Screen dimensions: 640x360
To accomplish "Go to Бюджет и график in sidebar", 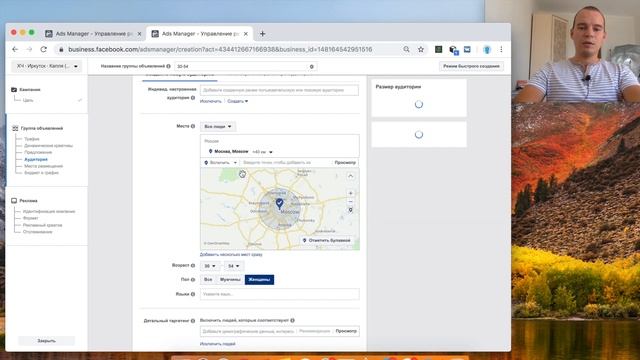I will click(x=41, y=173).
